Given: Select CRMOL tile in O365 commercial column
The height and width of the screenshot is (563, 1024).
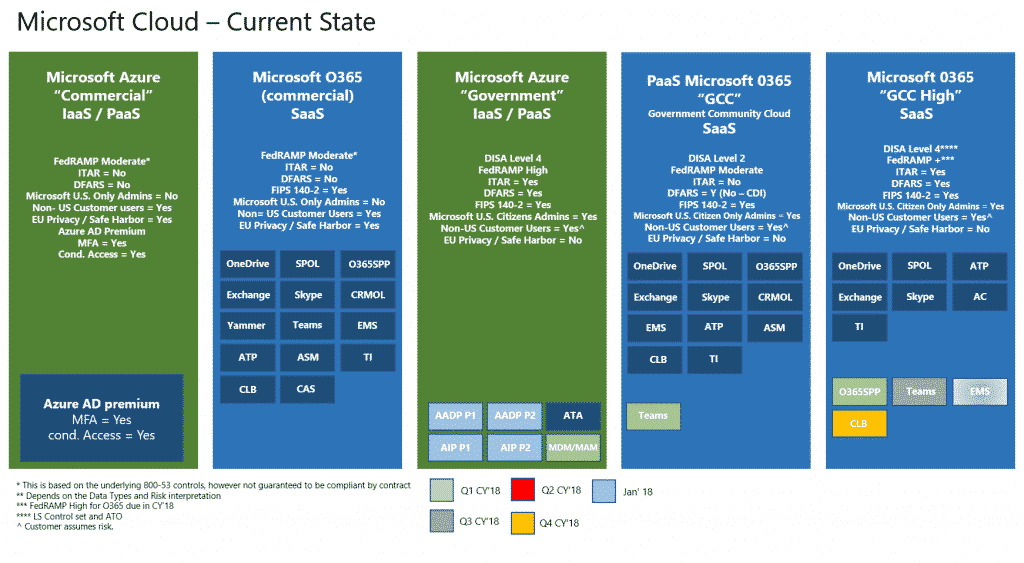Looking at the screenshot, I should click(x=368, y=295).
